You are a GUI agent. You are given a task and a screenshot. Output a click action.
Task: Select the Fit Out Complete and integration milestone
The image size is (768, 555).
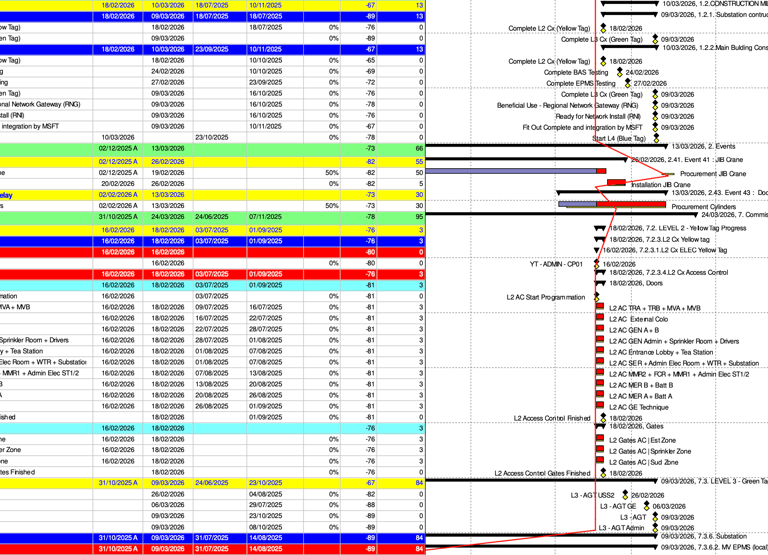tap(655, 127)
